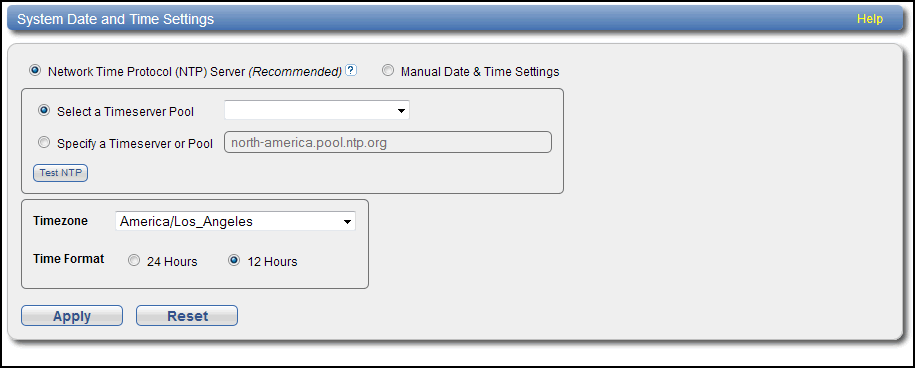This screenshot has width=915, height=368.
Task: Switch time format to the 24 Hours radio button
Action: (134, 261)
